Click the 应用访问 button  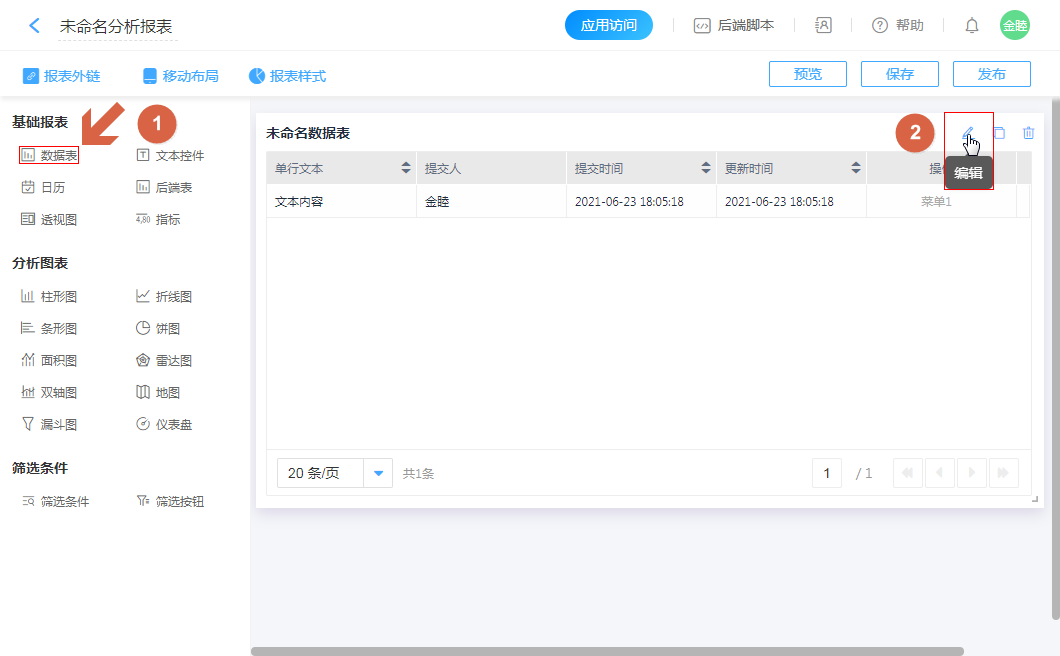609,26
